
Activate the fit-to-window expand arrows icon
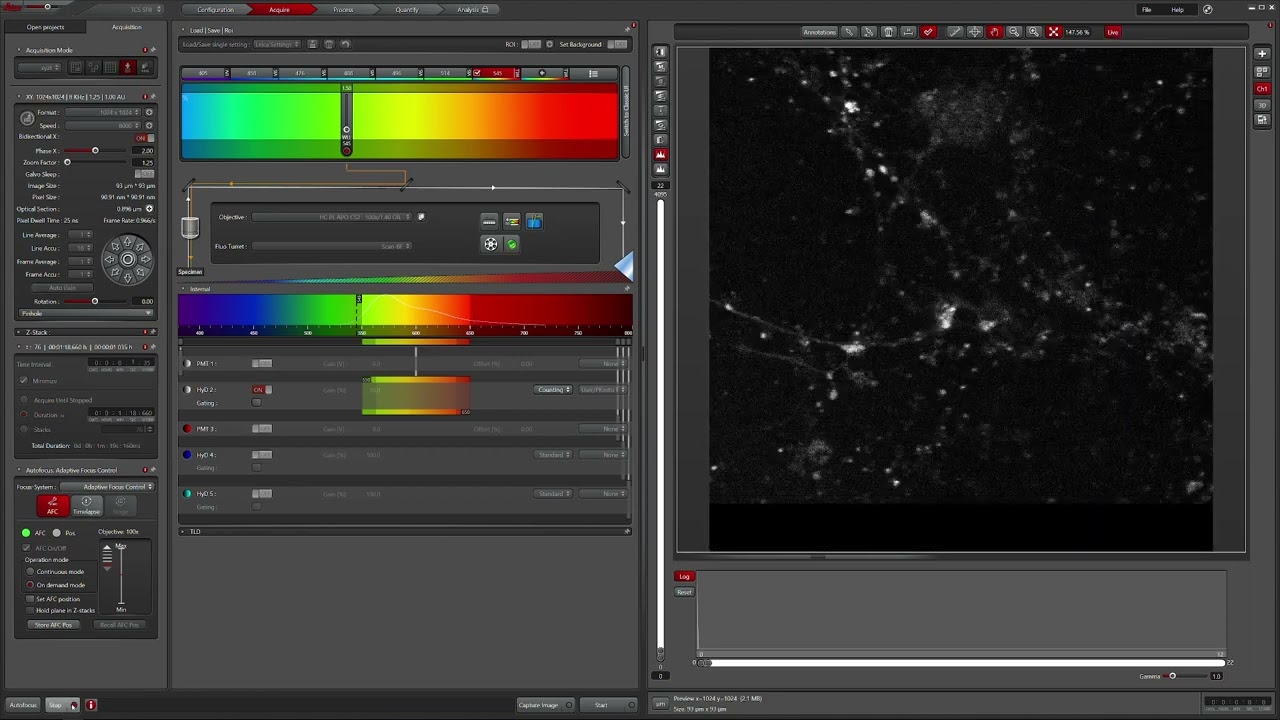(1053, 32)
